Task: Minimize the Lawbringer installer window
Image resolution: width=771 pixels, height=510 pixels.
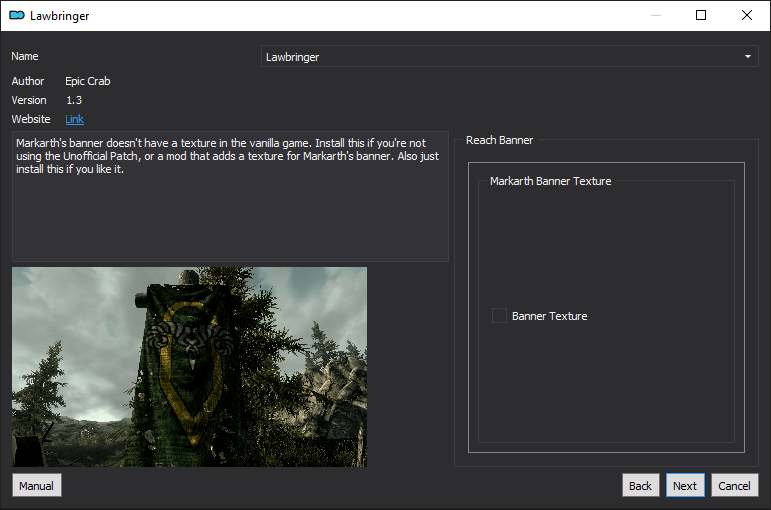Action: [x=655, y=15]
